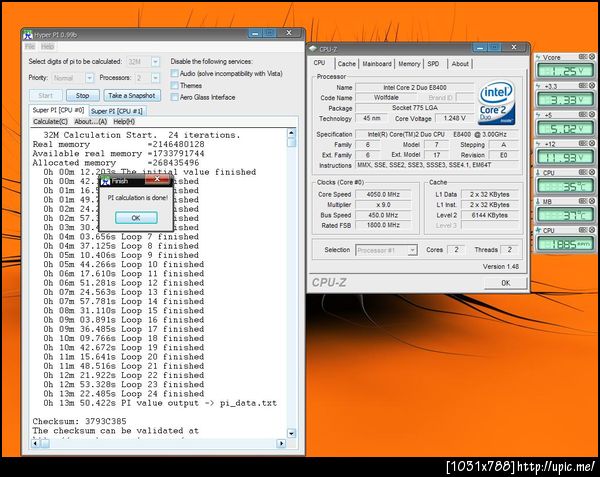Confirm OK in the Finish dialog

click(136, 218)
